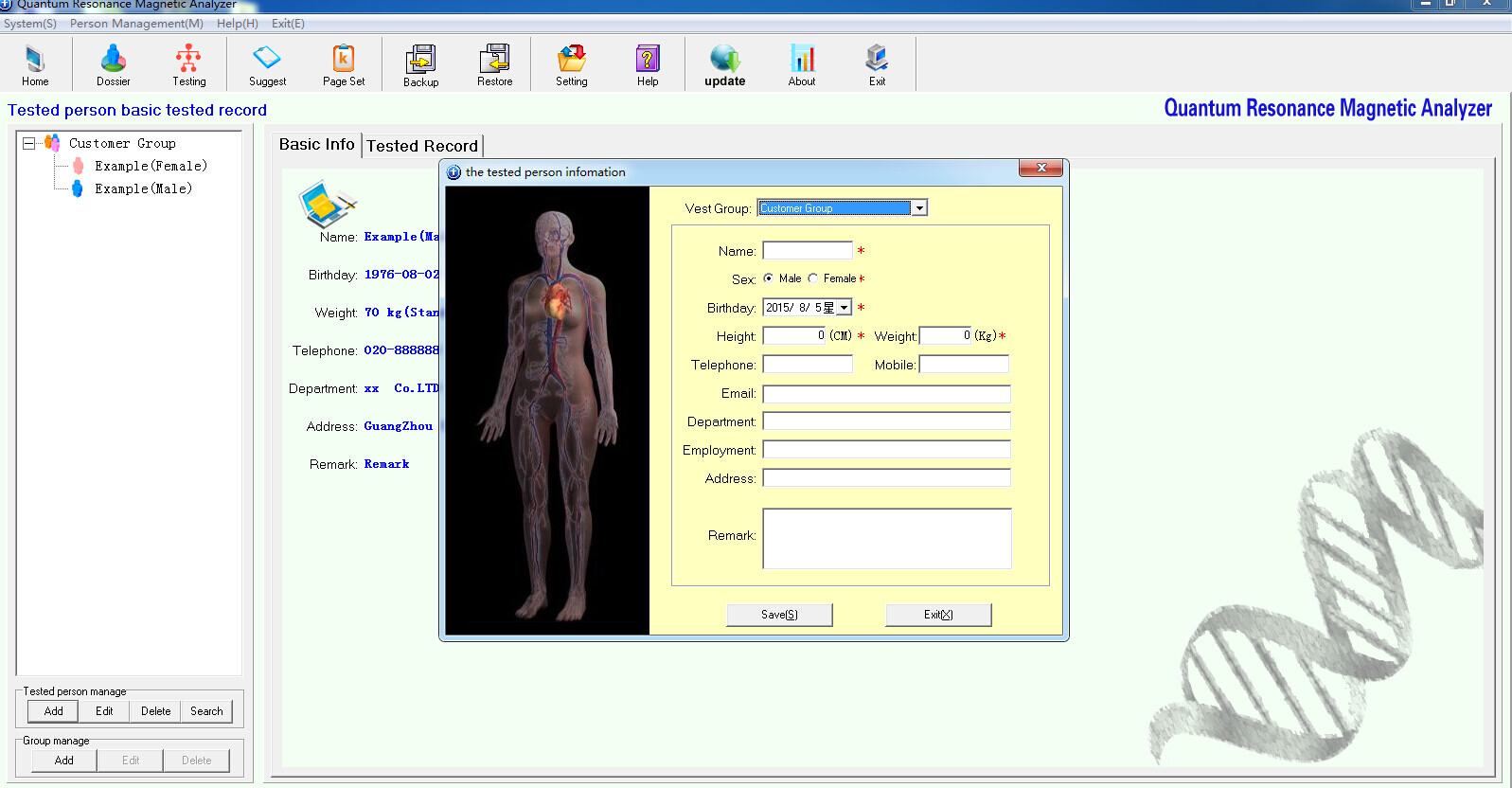This screenshot has width=1512, height=788.
Task: Open the Birthday date picker dropdown
Action: coord(844,308)
